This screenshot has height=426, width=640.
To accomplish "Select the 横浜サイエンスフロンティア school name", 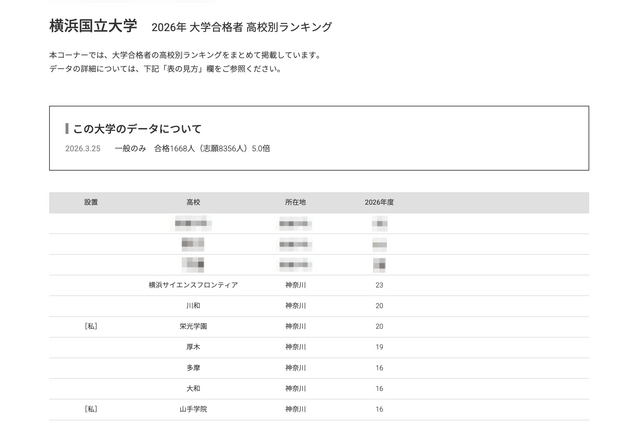I will [193, 285].
